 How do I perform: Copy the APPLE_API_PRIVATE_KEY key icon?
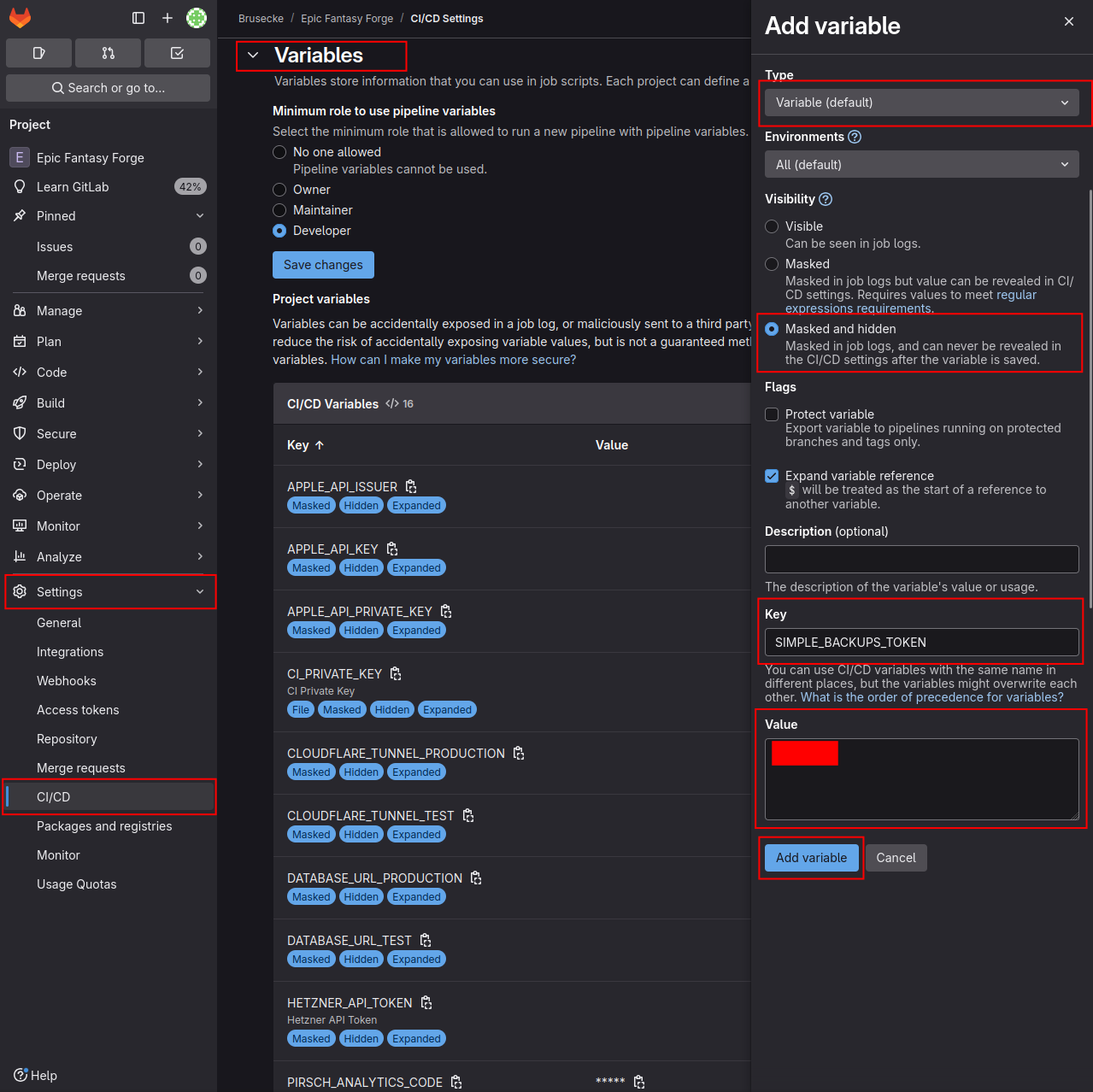coord(446,611)
